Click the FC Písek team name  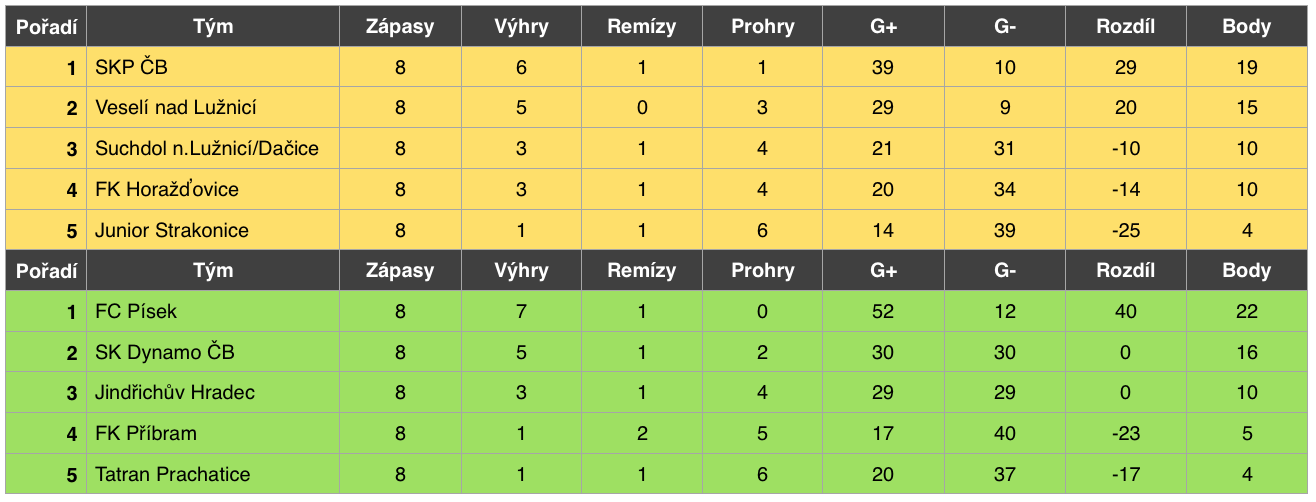[136, 311]
